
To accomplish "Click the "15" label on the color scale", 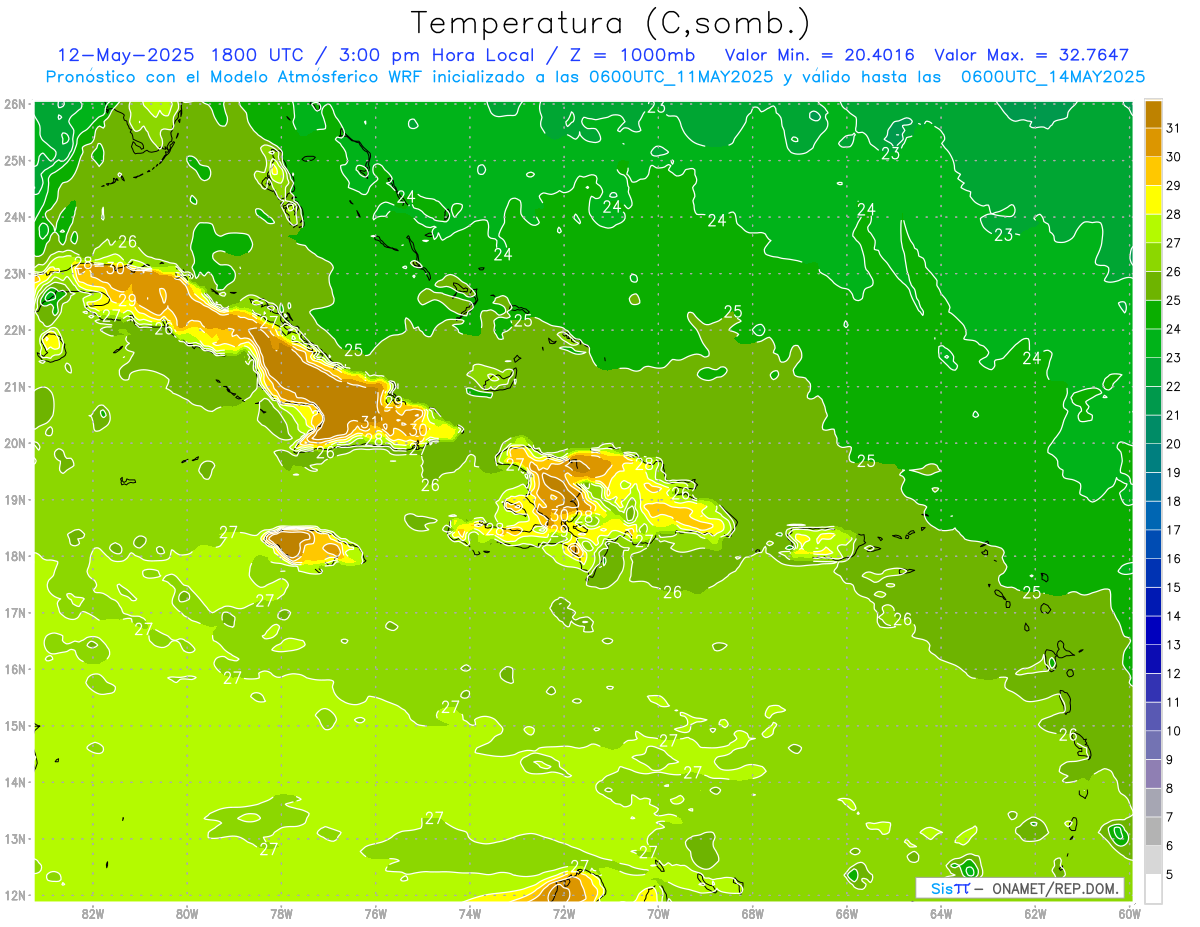I will (1174, 587).
